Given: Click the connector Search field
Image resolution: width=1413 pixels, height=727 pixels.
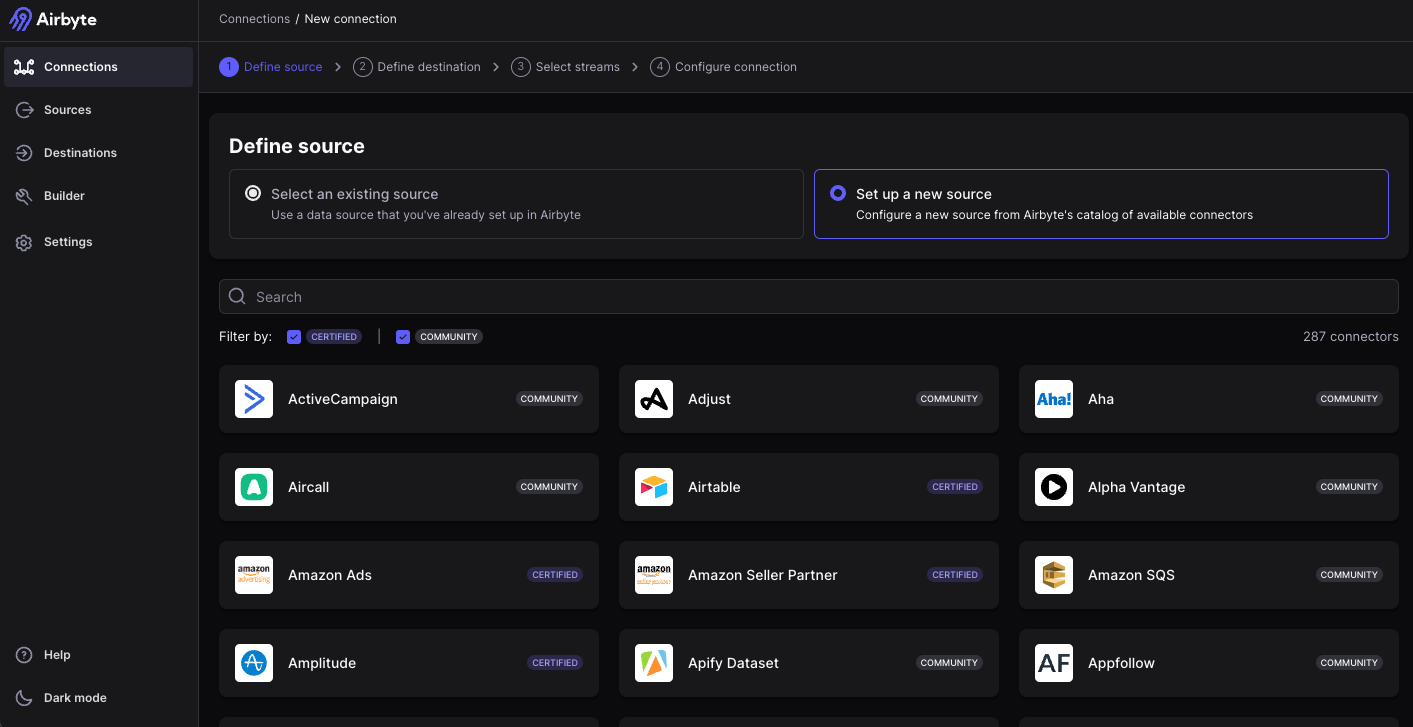Looking at the screenshot, I should click(808, 297).
